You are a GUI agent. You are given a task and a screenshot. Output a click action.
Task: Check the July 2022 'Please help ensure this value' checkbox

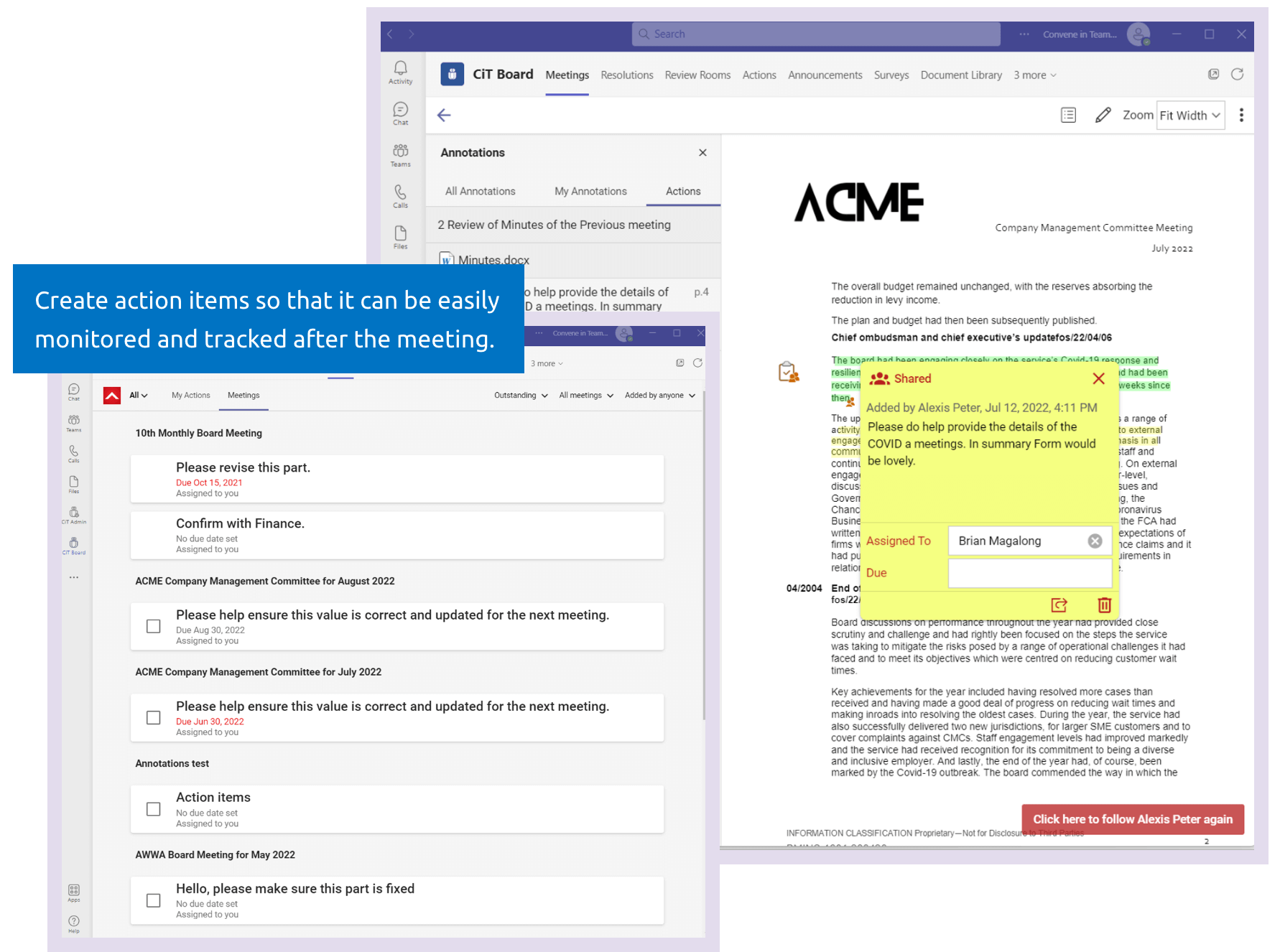click(x=153, y=717)
